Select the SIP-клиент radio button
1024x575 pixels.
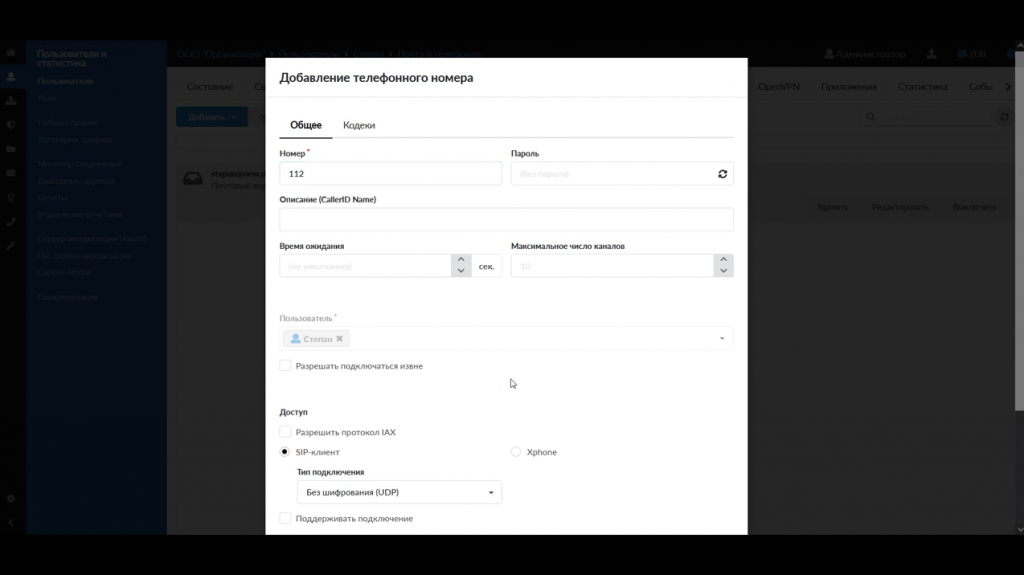click(285, 452)
